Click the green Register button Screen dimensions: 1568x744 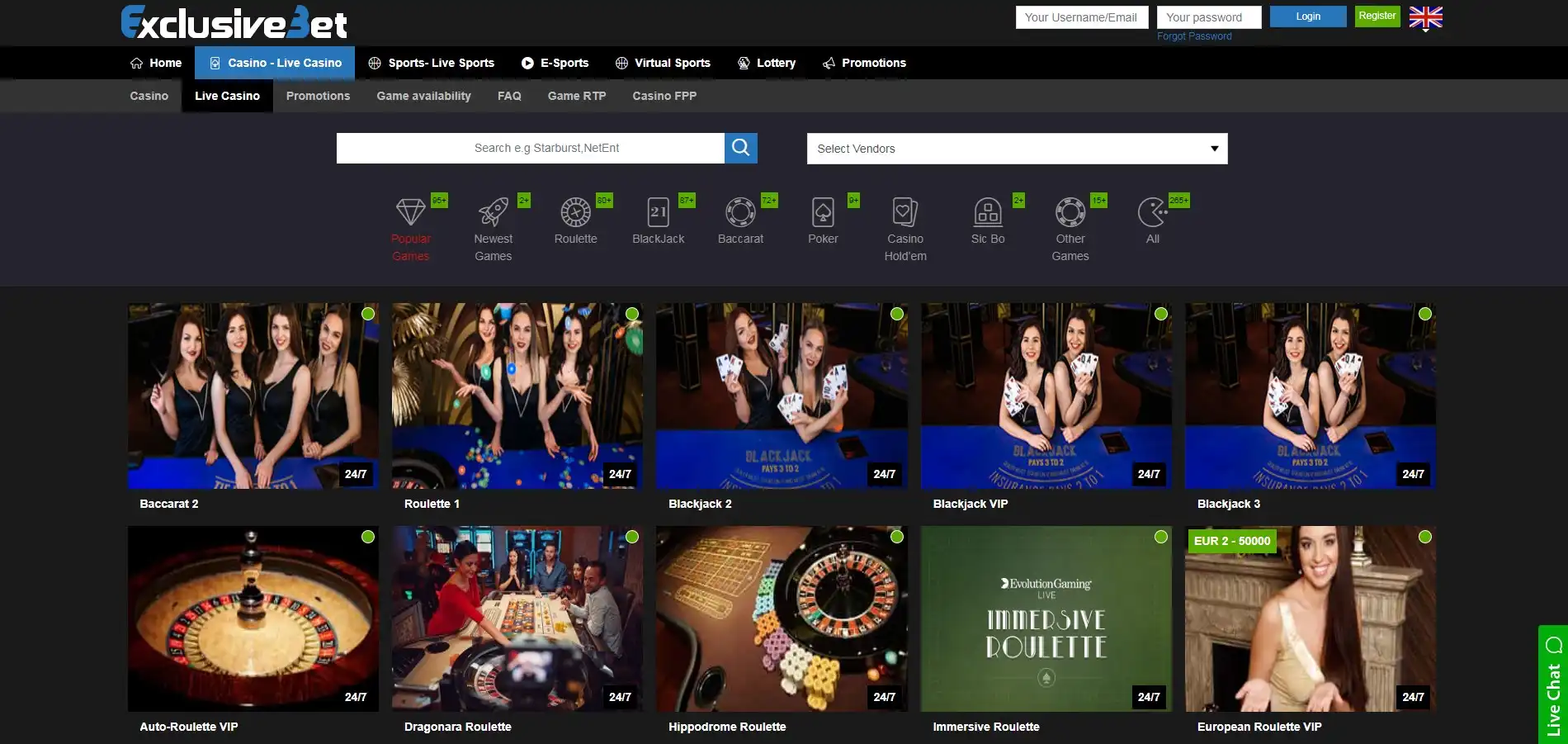pos(1377,16)
